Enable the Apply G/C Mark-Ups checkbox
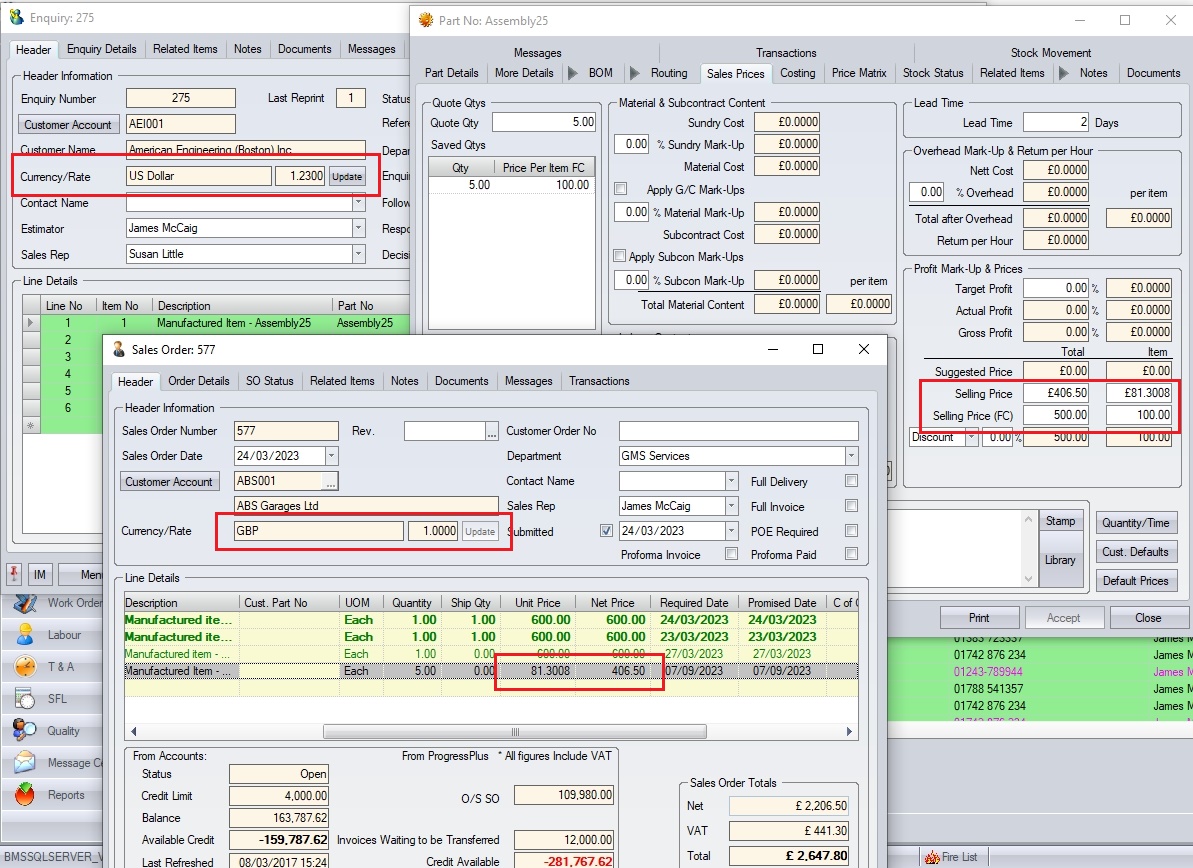 coord(621,189)
